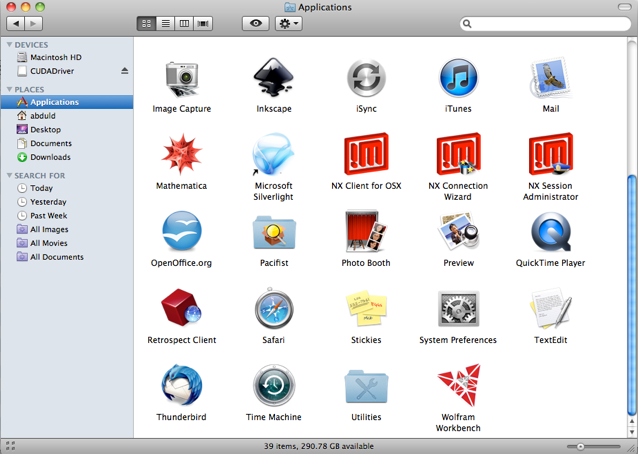Select NX Connection Wizard icon
Screen dimensions: 639x455
click(x=458, y=154)
